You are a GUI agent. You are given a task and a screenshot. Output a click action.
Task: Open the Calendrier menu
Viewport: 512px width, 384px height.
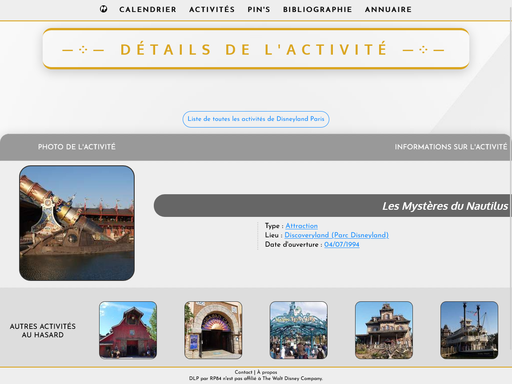pyautogui.click(x=148, y=9)
